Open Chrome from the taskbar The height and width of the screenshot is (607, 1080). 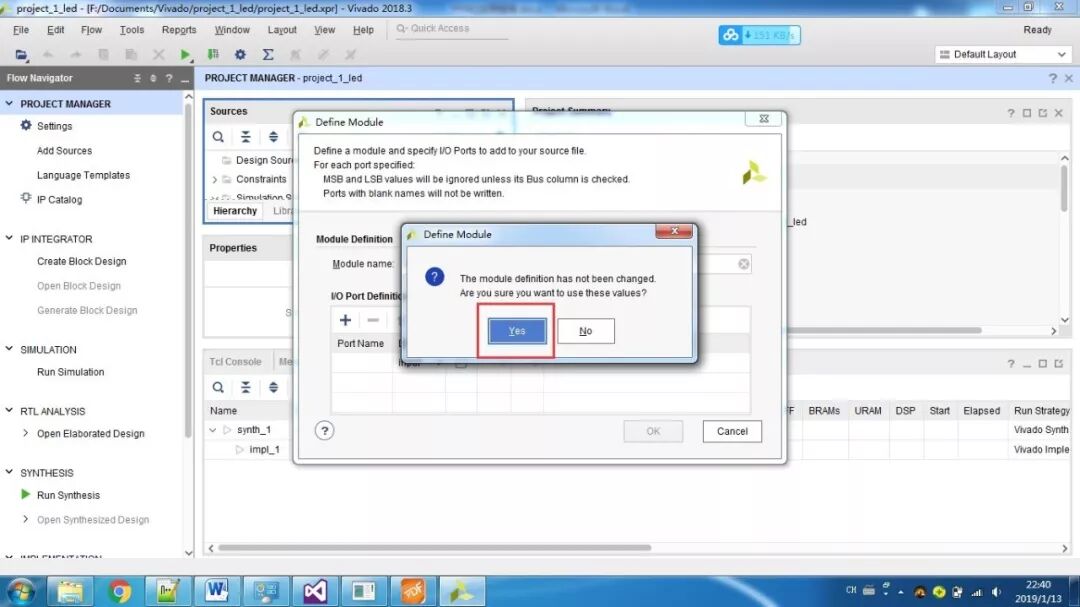(119, 591)
